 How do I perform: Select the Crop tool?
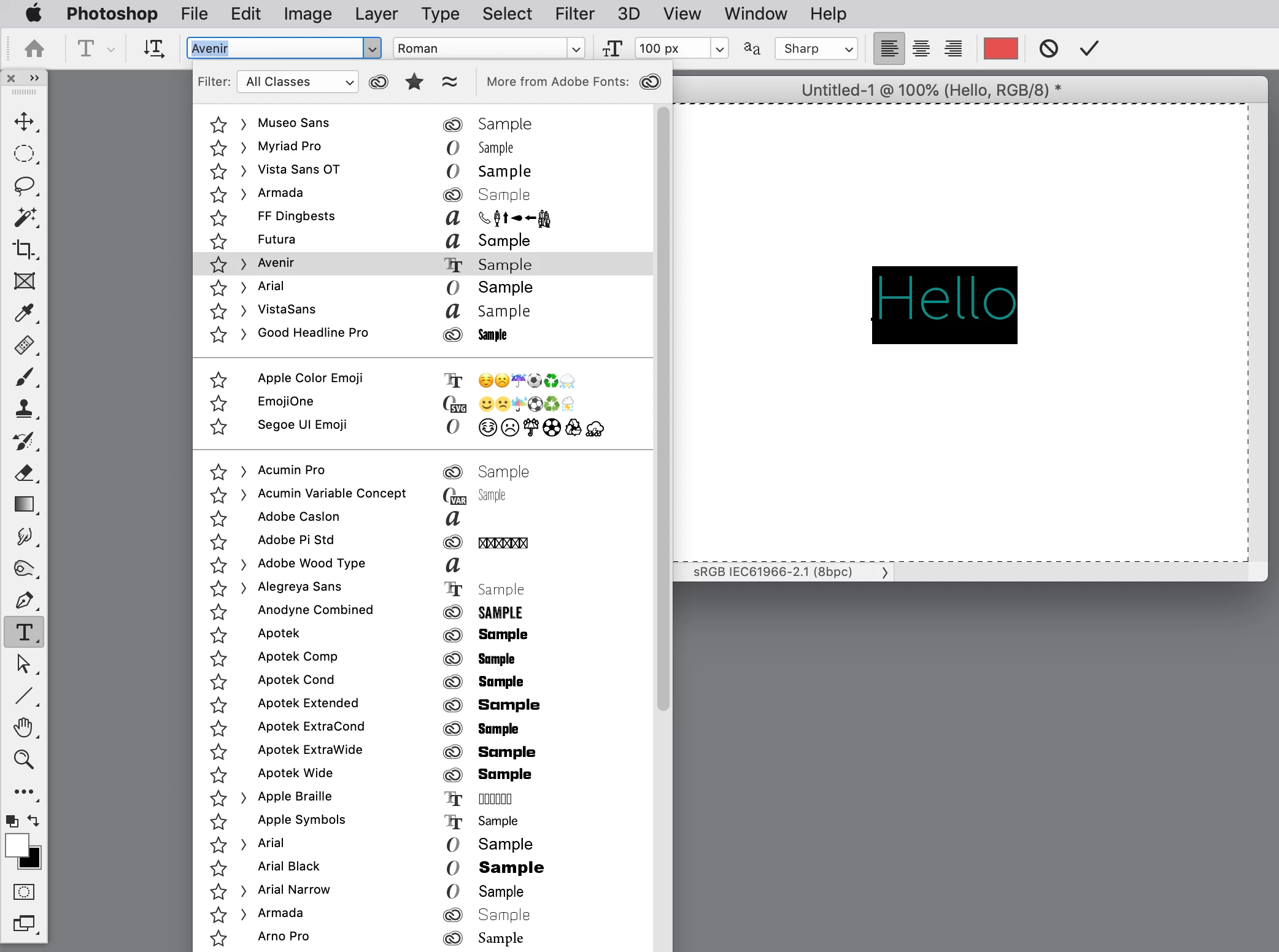pos(24,249)
